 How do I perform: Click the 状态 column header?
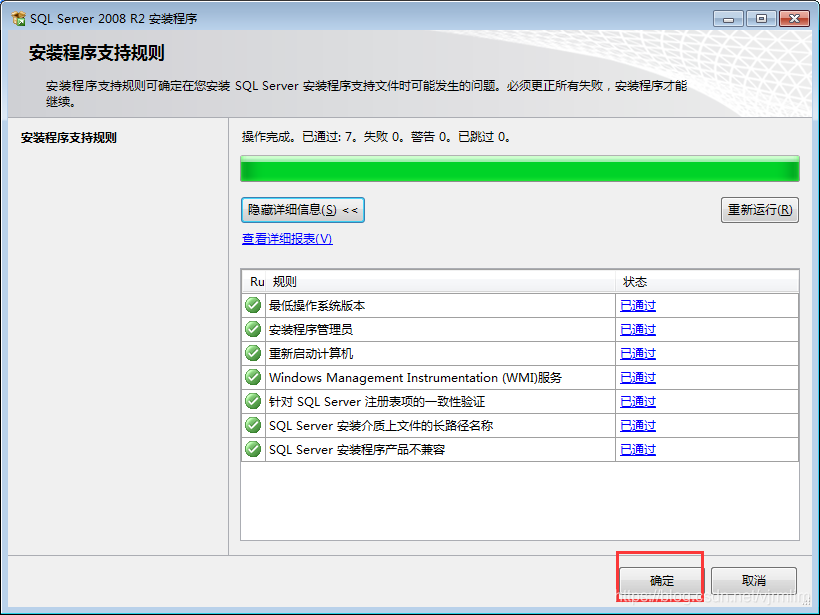pyautogui.click(x=707, y=282)
